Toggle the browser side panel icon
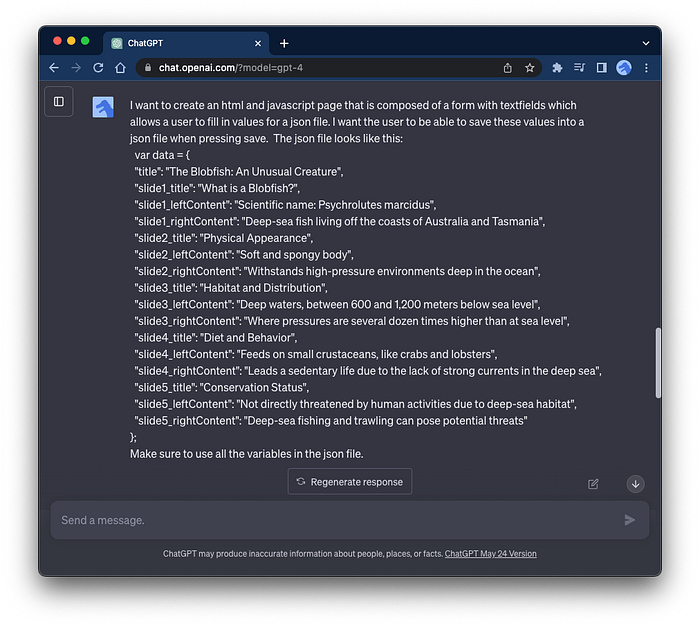 coord(601,68)
